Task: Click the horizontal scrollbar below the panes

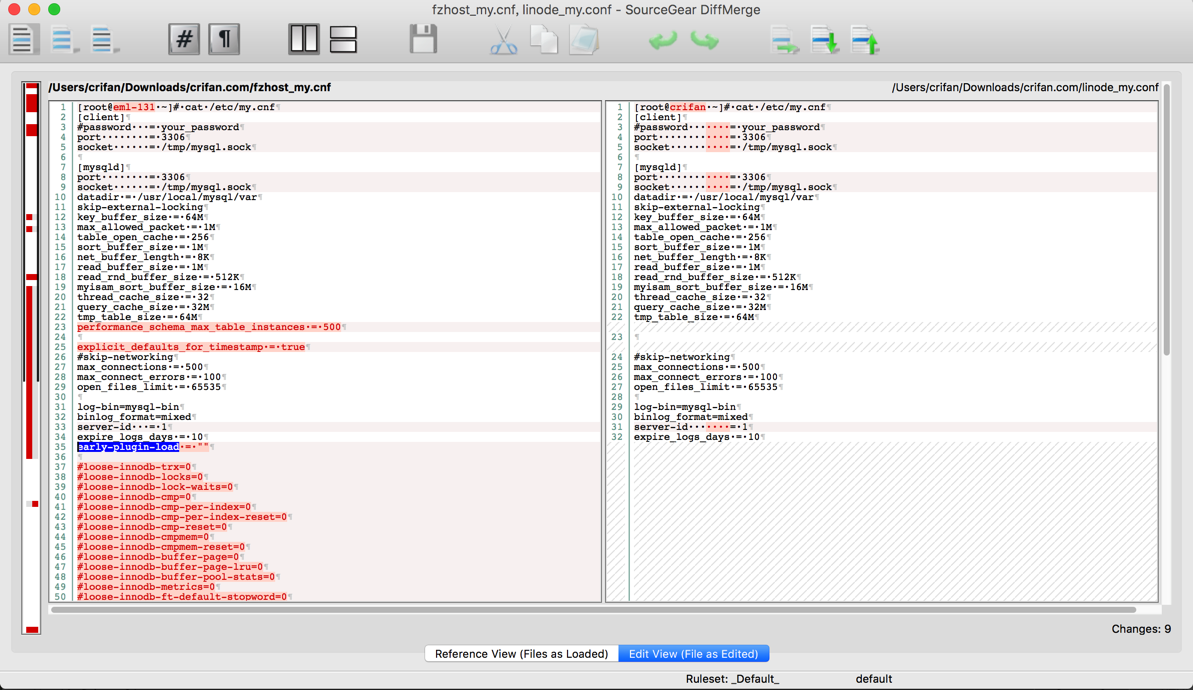Action: (x=593, y=609)
